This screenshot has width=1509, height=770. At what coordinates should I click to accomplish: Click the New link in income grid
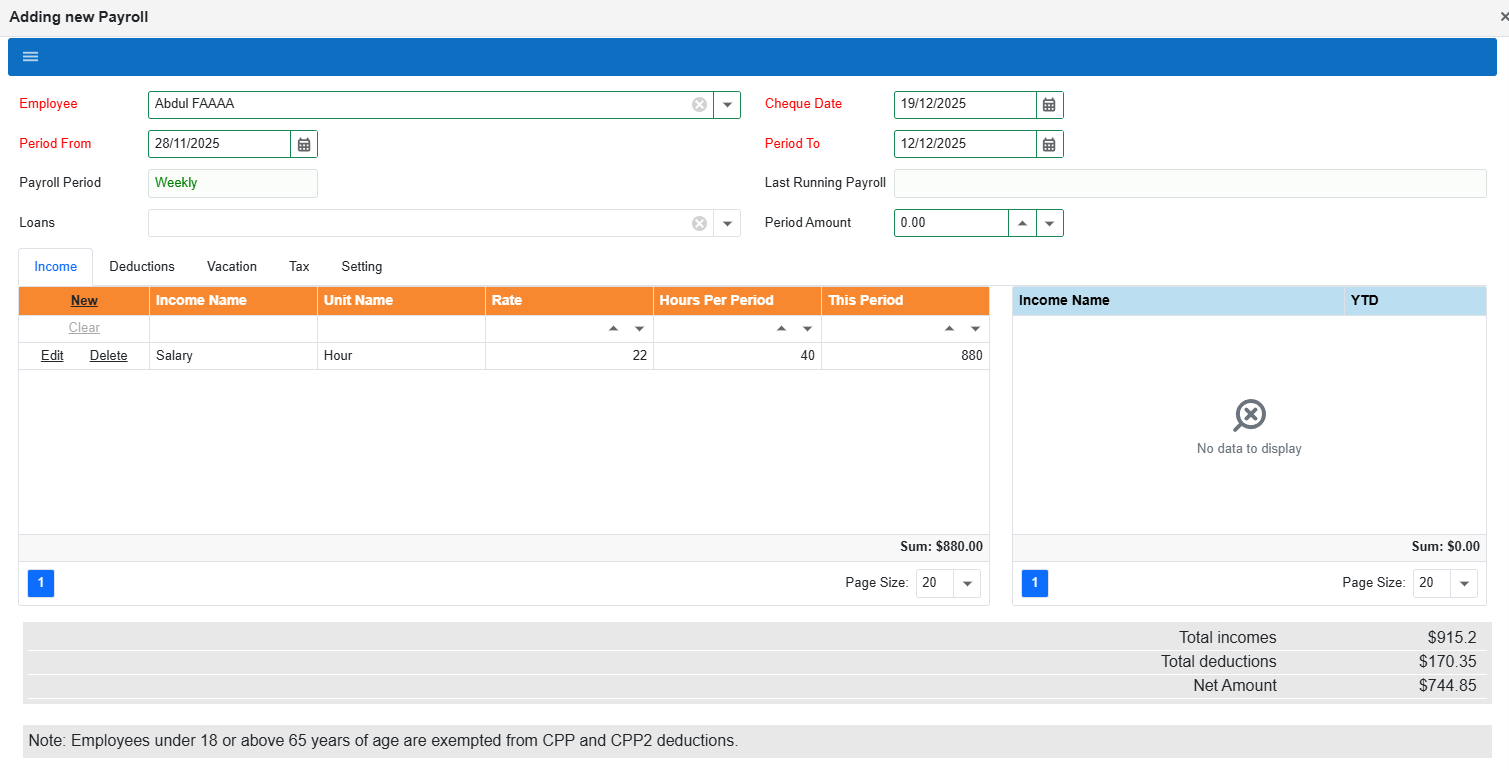tap(84, 301)
